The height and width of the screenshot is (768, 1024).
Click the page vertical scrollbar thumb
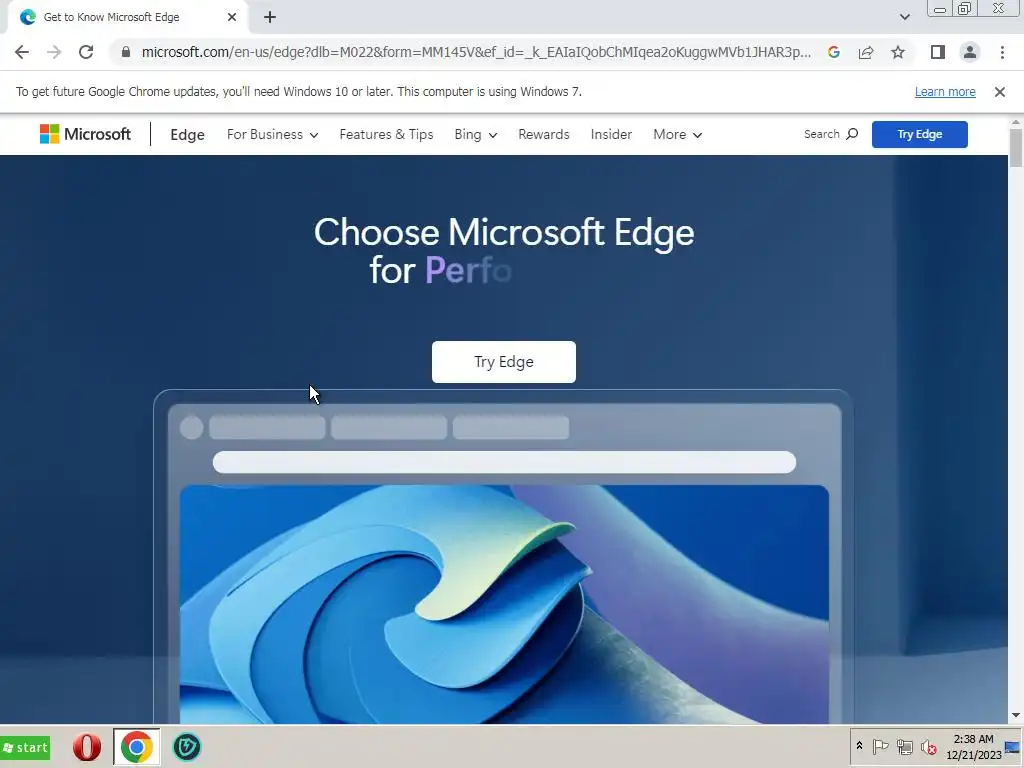(x=1016, y=148)
